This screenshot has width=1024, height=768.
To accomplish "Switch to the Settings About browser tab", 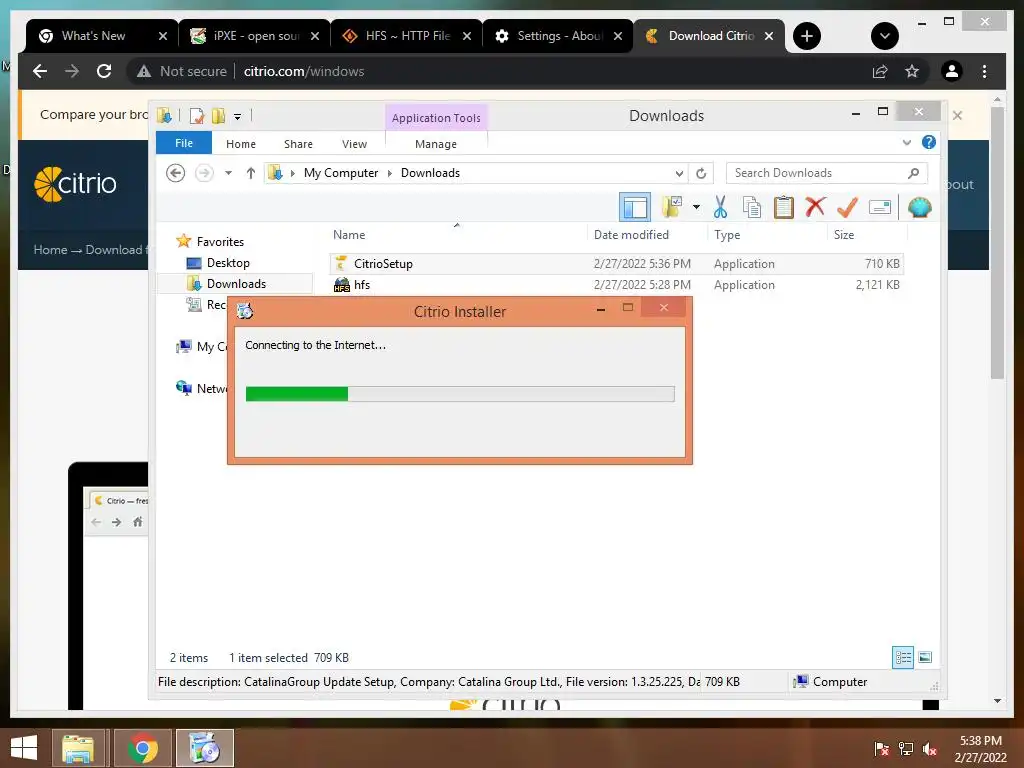I will 559,36.
